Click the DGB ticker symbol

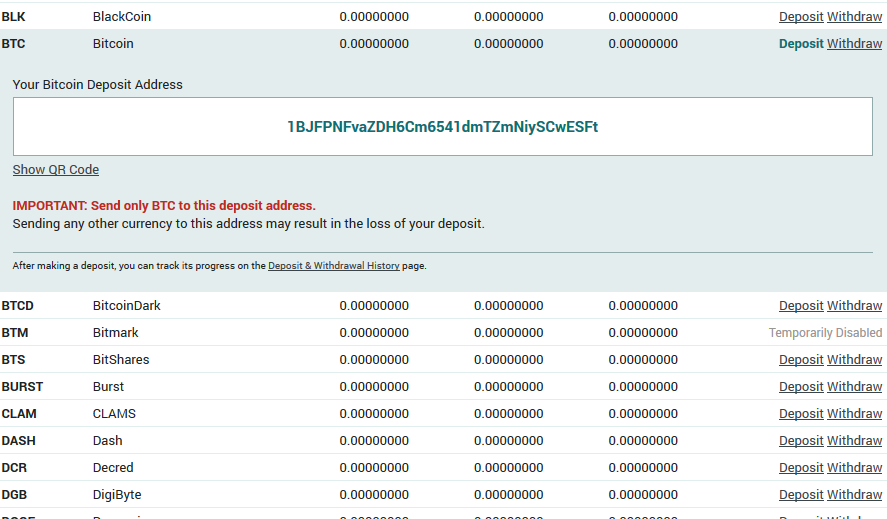(x=14, y=495)
